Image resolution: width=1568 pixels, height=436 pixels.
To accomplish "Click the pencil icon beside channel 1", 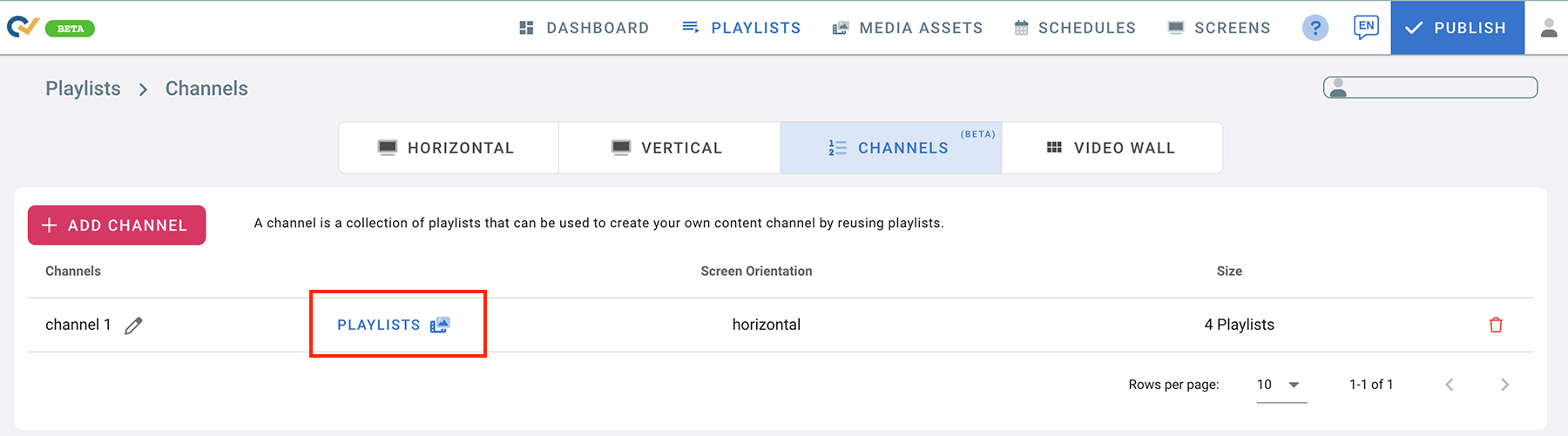I will [133, 325].
